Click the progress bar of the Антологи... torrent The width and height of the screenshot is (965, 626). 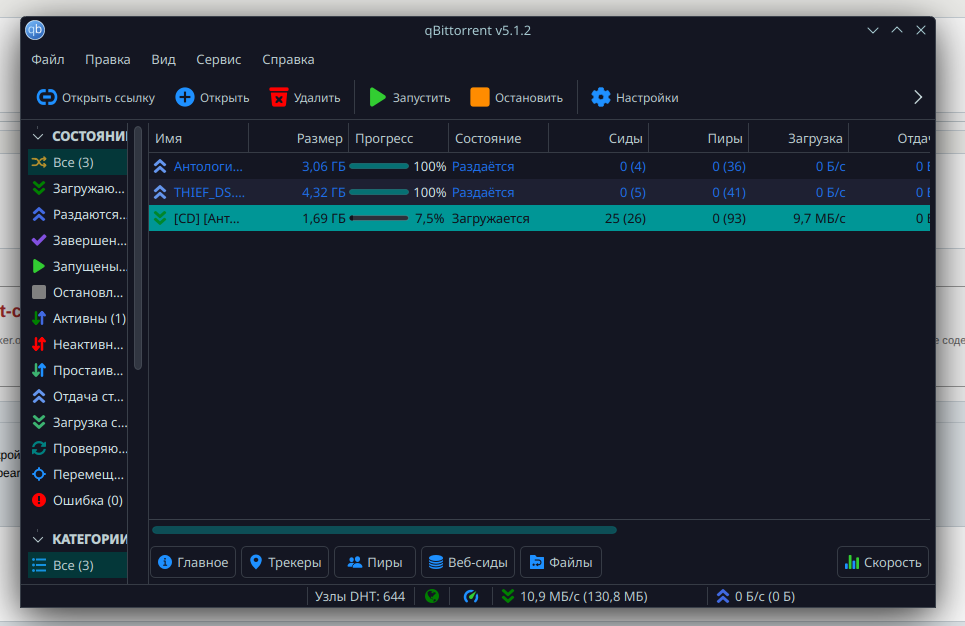click(378, 166)
